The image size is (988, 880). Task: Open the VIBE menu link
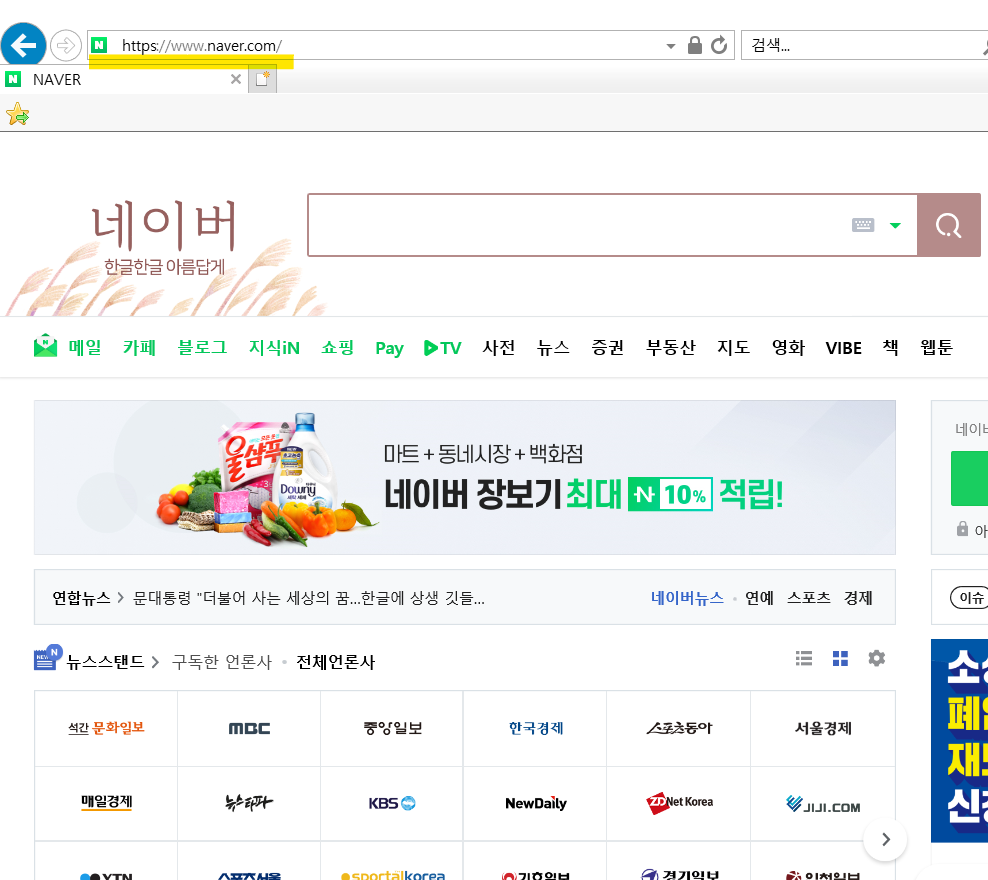pyautogui.click(x=844, y=348)
